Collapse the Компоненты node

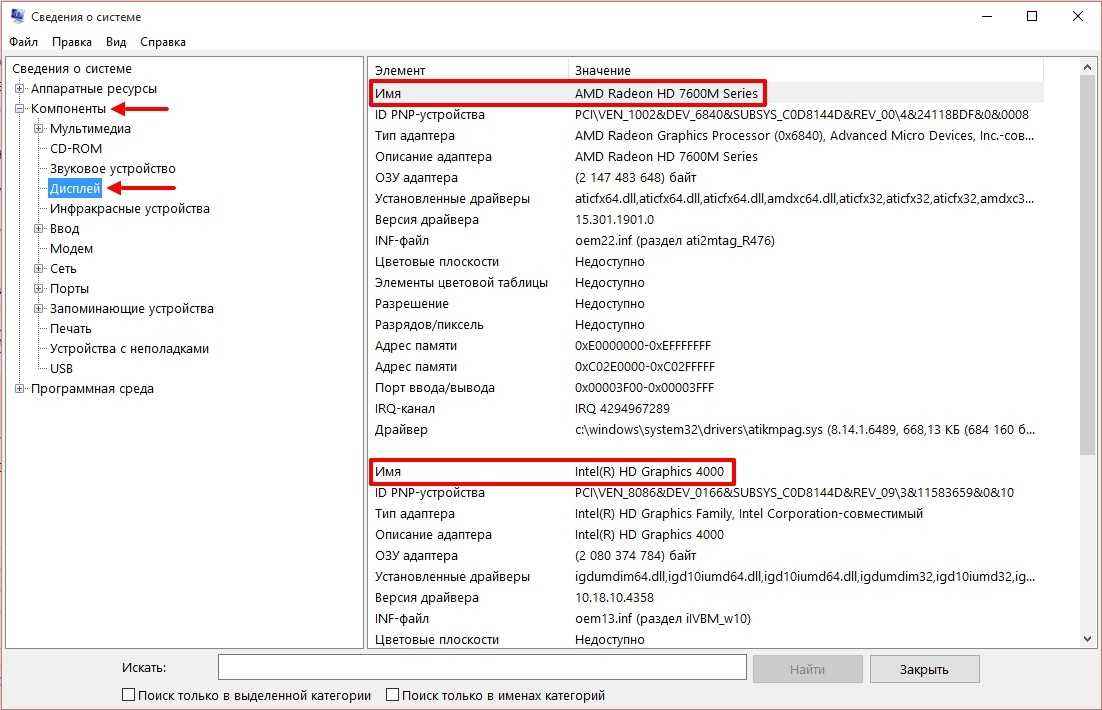pyautogui.click(x=20, y=108)
